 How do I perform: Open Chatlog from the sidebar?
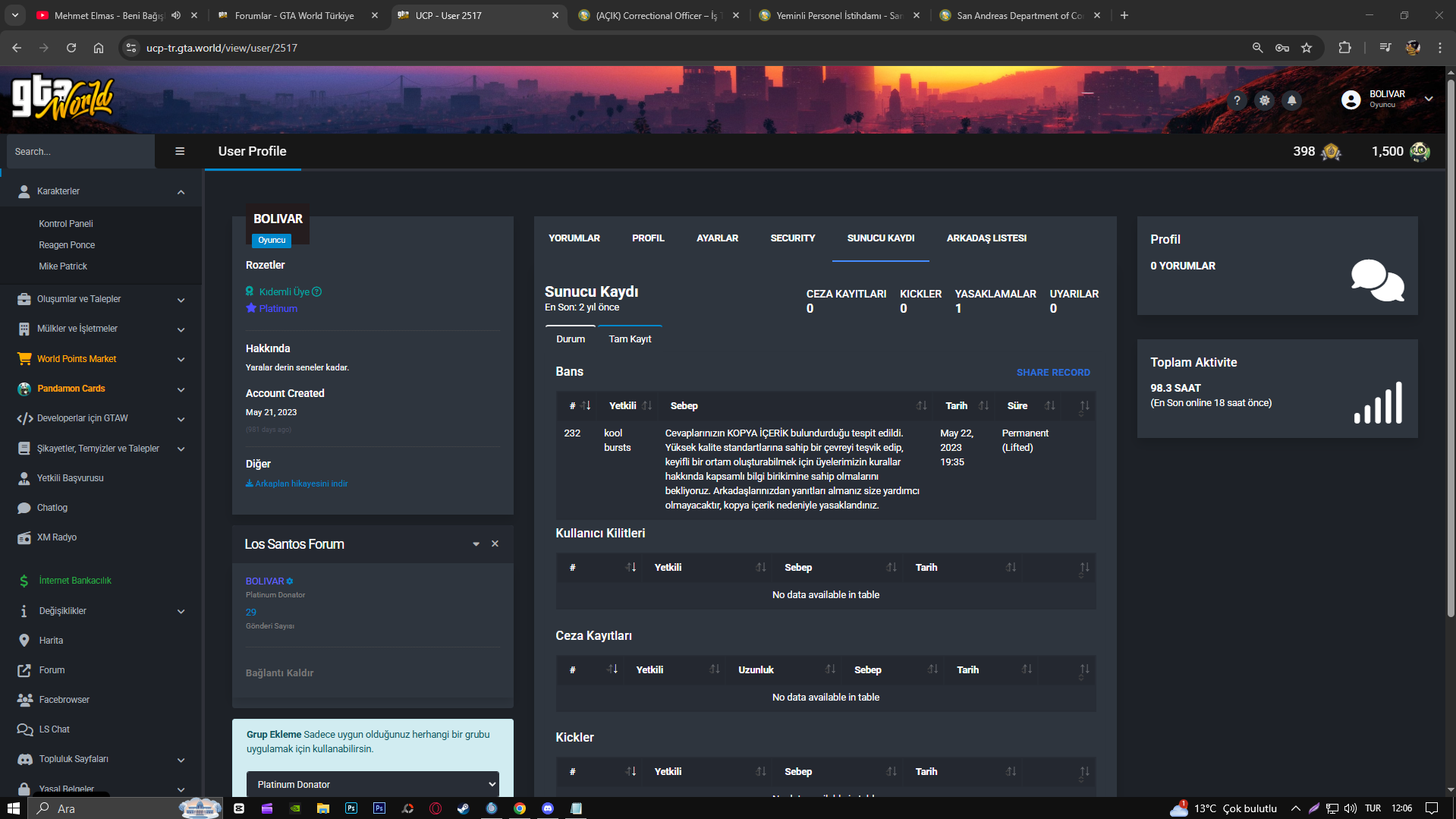point(52,508)
